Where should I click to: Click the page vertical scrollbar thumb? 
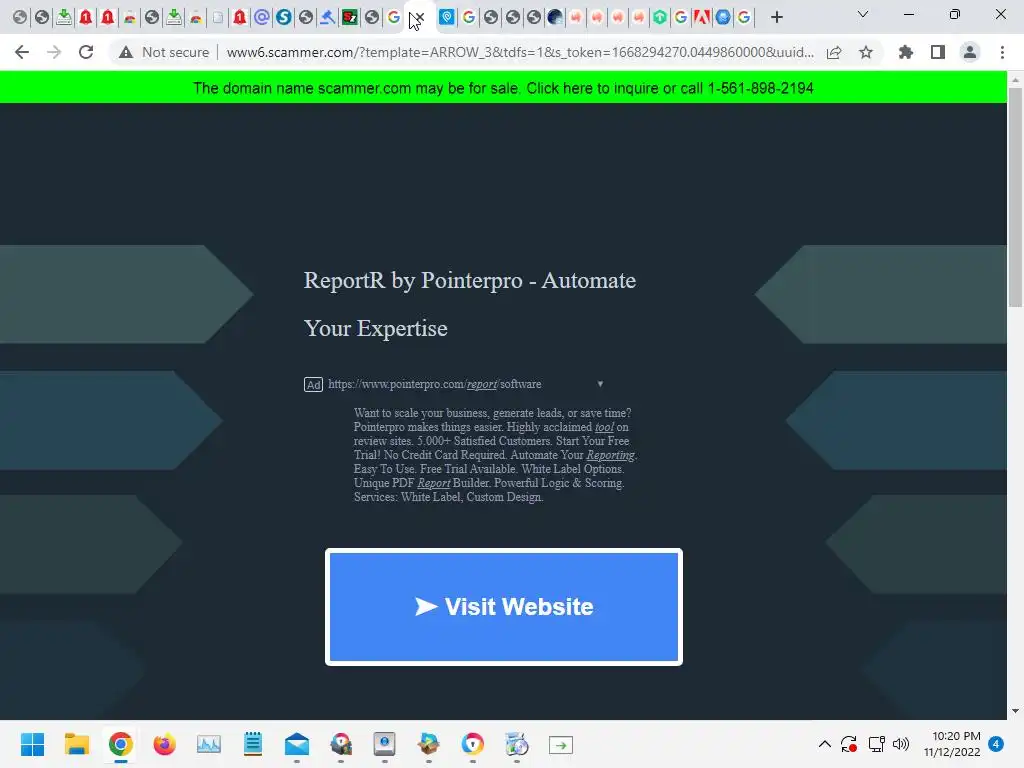pos(1015,196)
